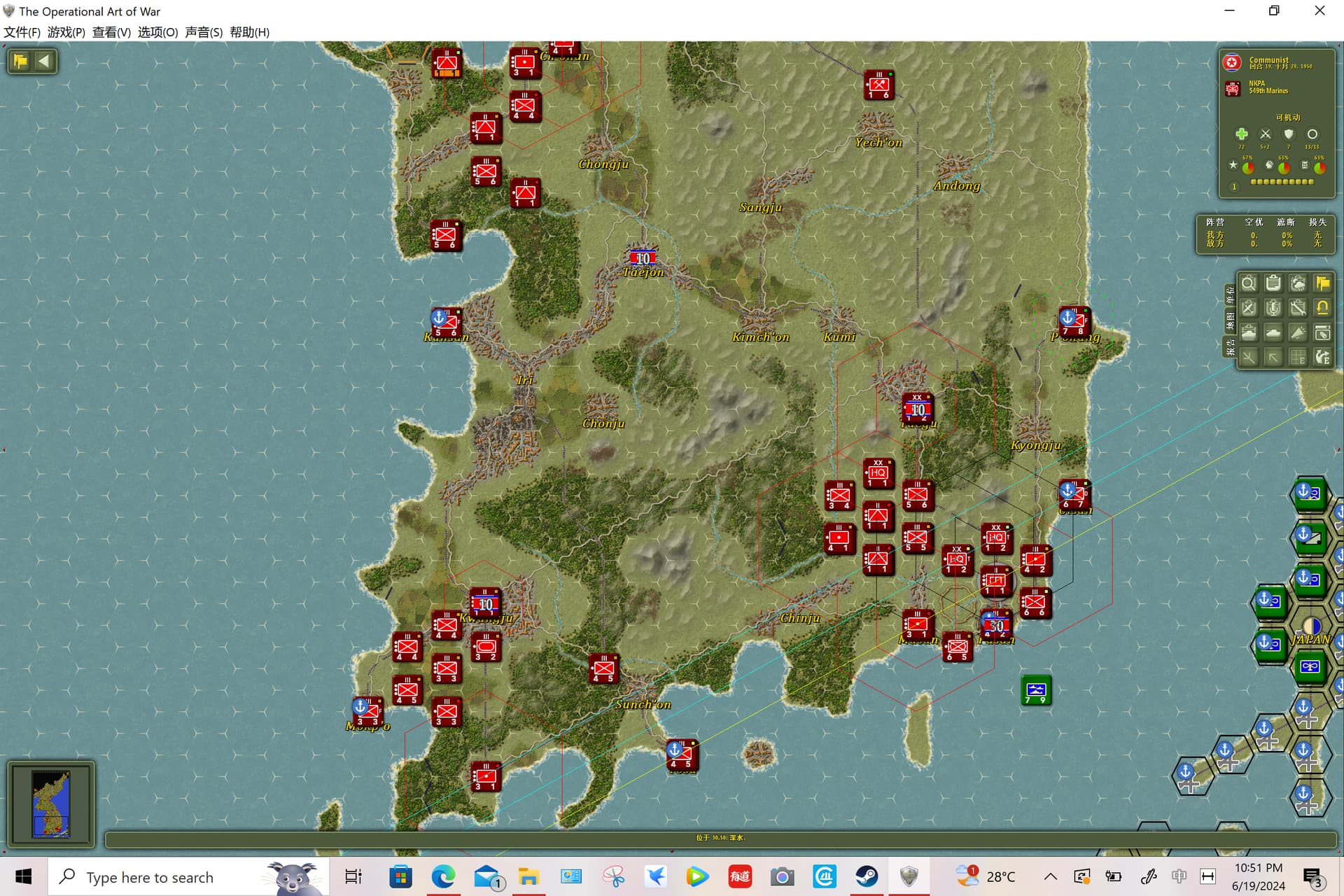Click the minimap of Korea
Viewport: 1344px width, 896px height.
51,804
